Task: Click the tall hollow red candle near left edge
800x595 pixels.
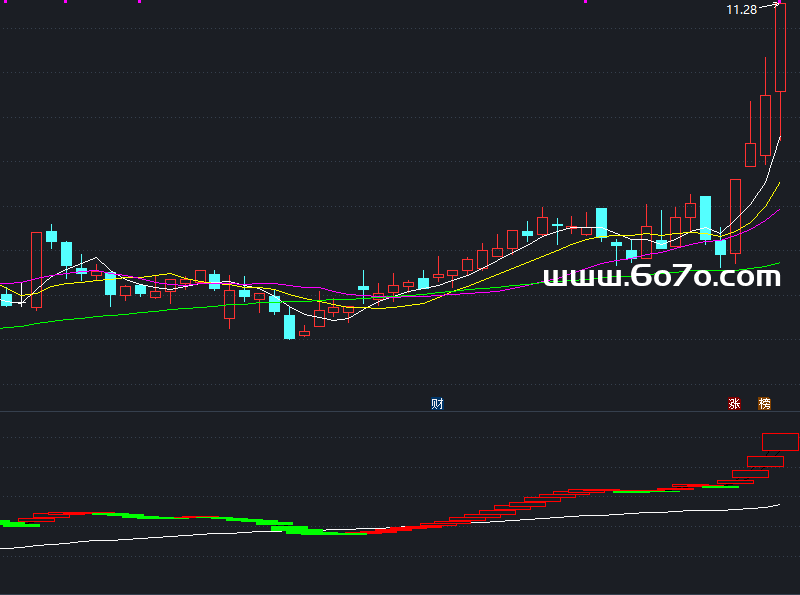Action: pyautogui.click(x=37, y=268)
